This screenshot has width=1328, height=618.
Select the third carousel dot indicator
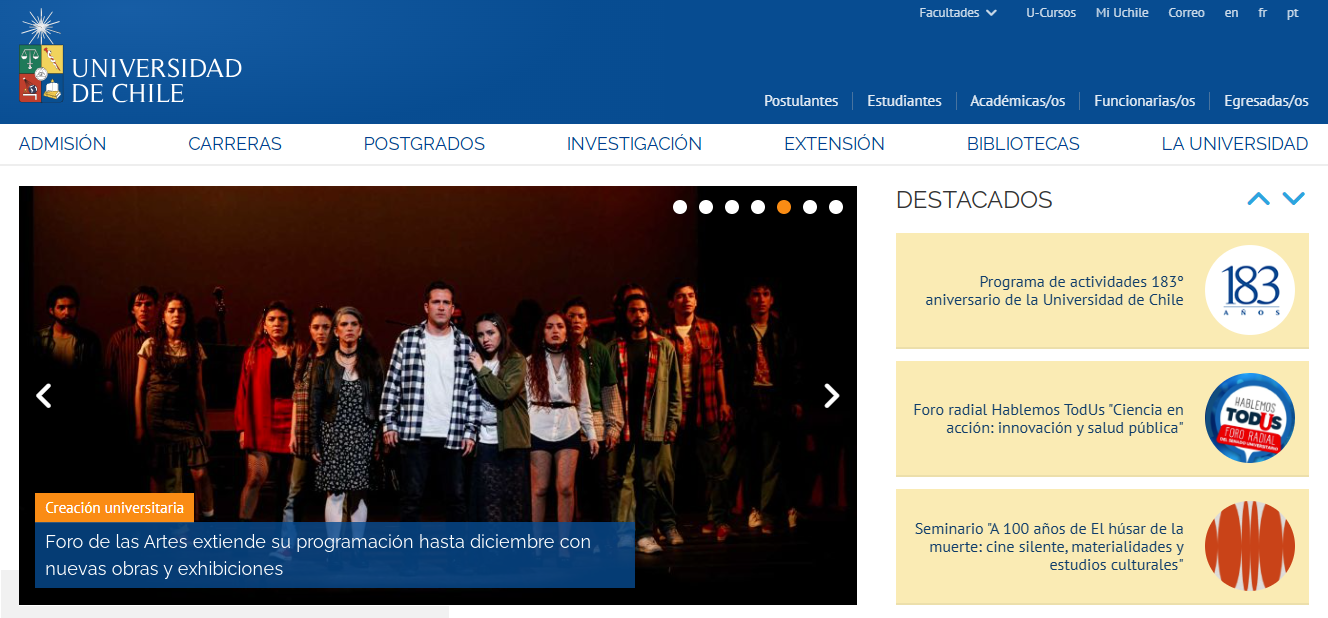coord(732,207)
